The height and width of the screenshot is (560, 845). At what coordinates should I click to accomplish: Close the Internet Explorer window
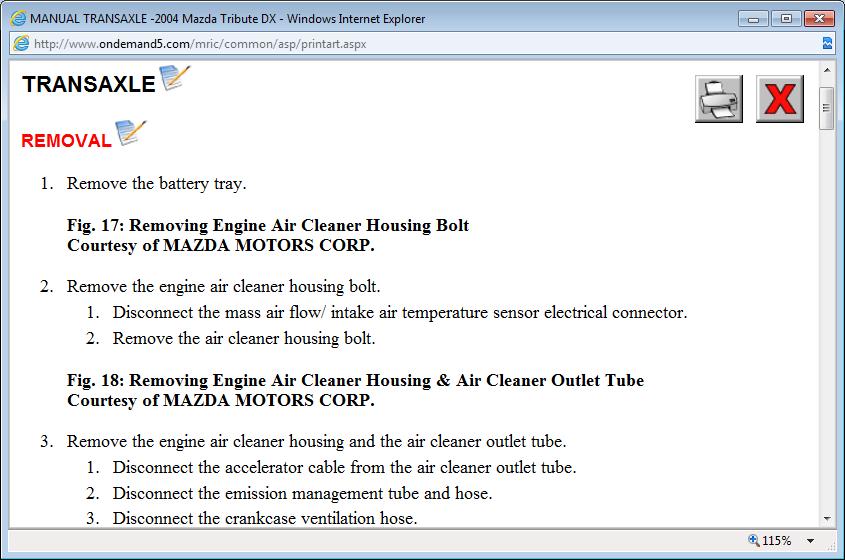pos(819,19)
